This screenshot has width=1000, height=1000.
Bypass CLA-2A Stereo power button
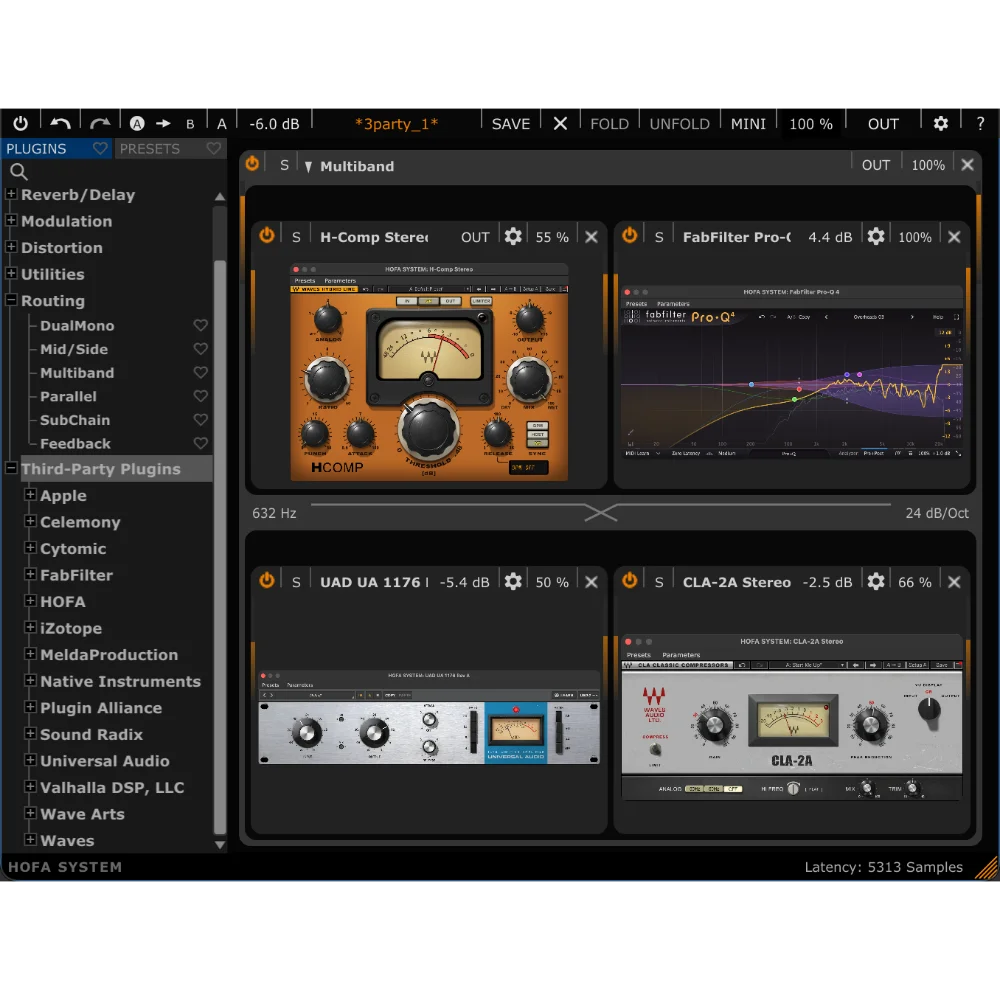[629, 580]
